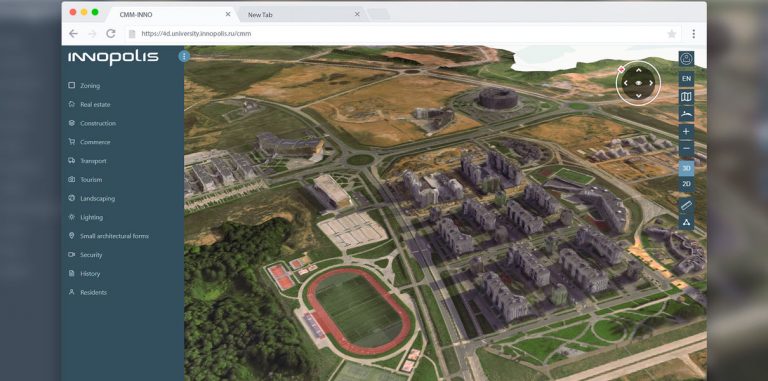Image resolution: width=768 pixels, height=381 pixels.
Task: Open the sidebar three-dot options button
Action: (184, 56)
